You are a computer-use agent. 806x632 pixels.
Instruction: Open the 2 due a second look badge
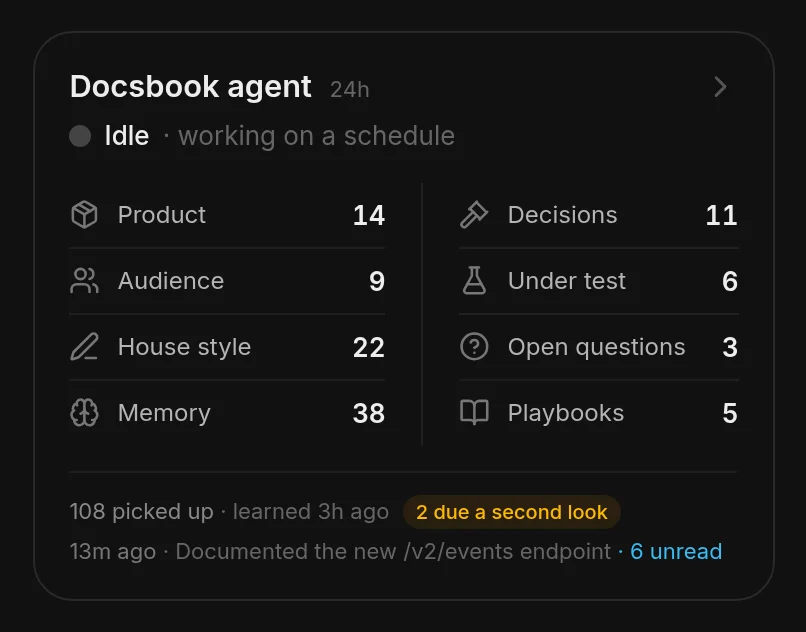tap(512, 512)
